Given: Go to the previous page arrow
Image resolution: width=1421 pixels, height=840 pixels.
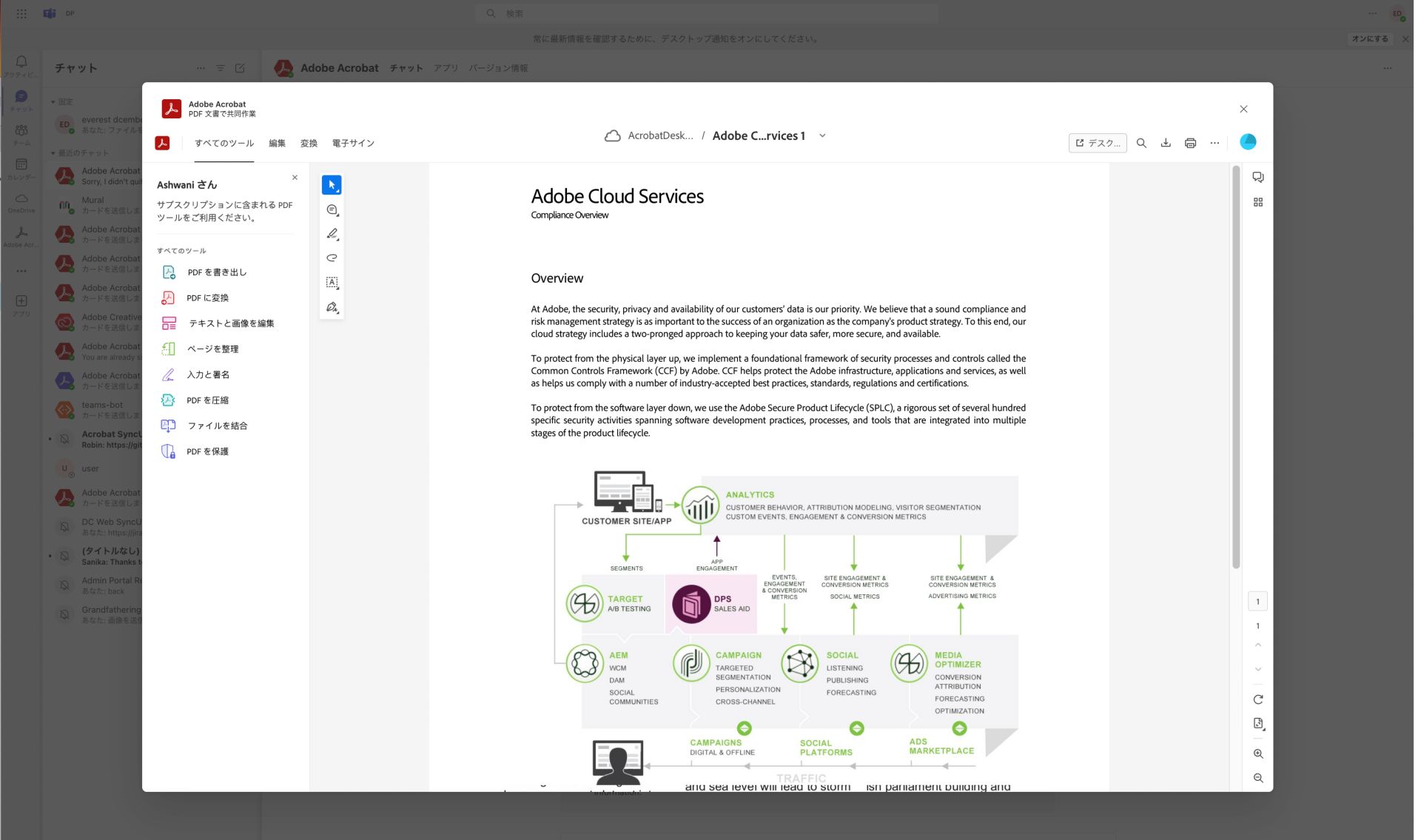Looking at the screenshot, I should 1258,645.
